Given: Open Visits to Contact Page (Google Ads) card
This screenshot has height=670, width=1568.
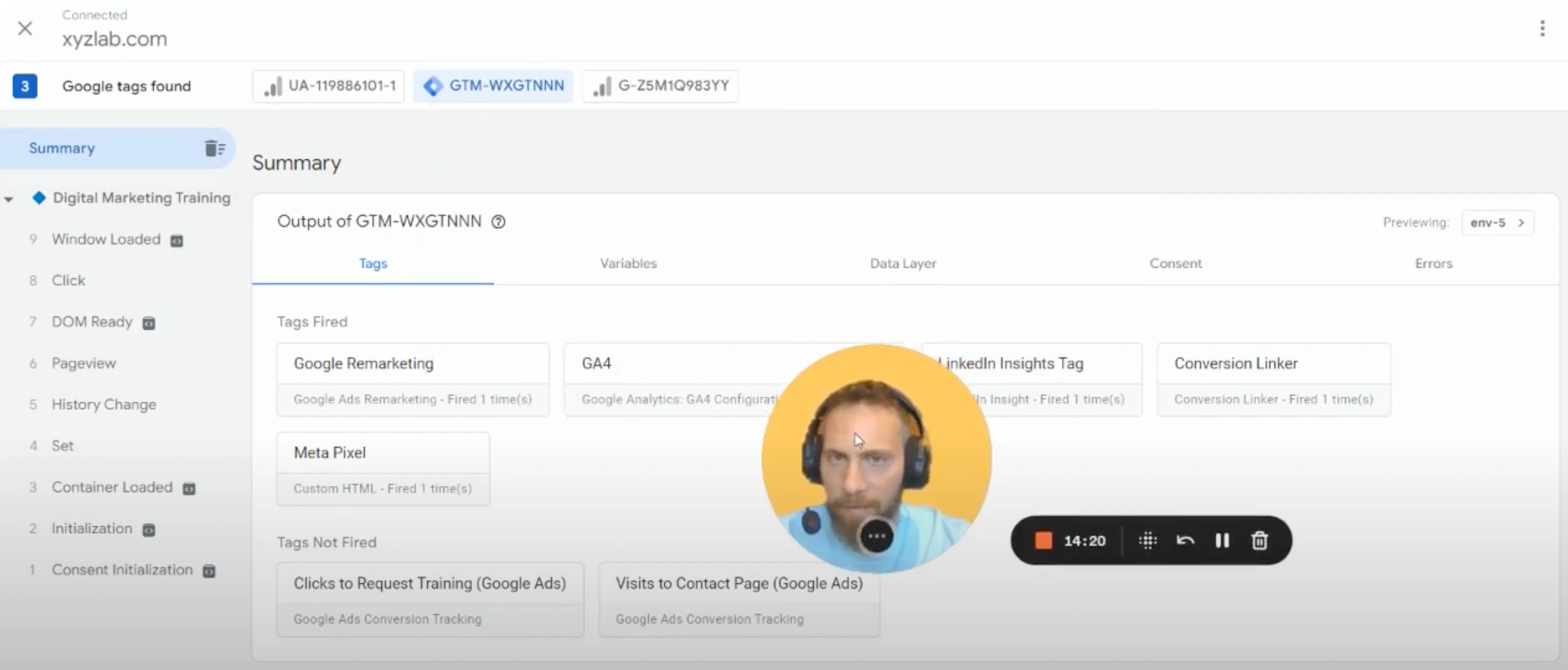Looking at the screenshot, I should 739,600.
